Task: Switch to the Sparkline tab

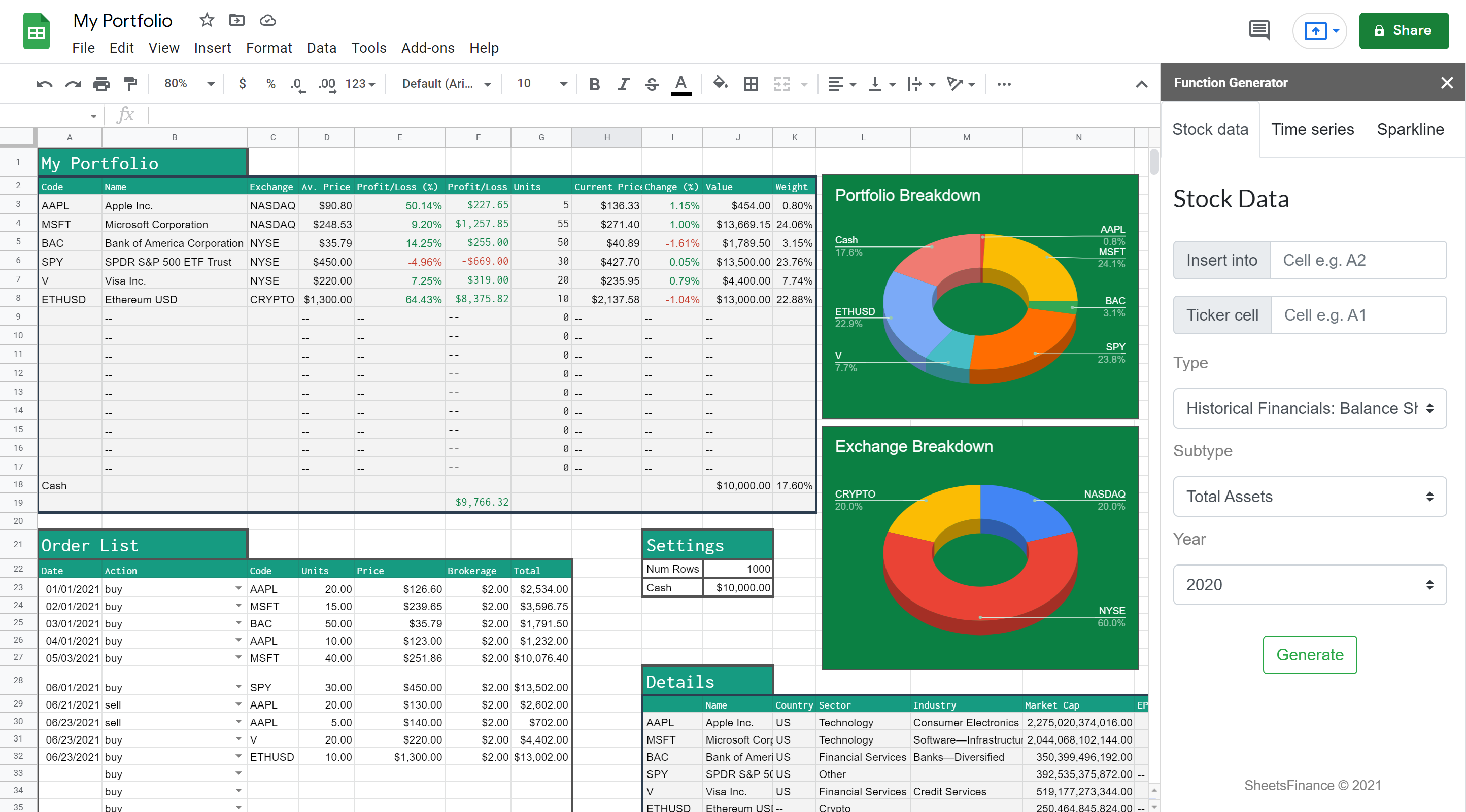Action: [x=1410, y=129]
